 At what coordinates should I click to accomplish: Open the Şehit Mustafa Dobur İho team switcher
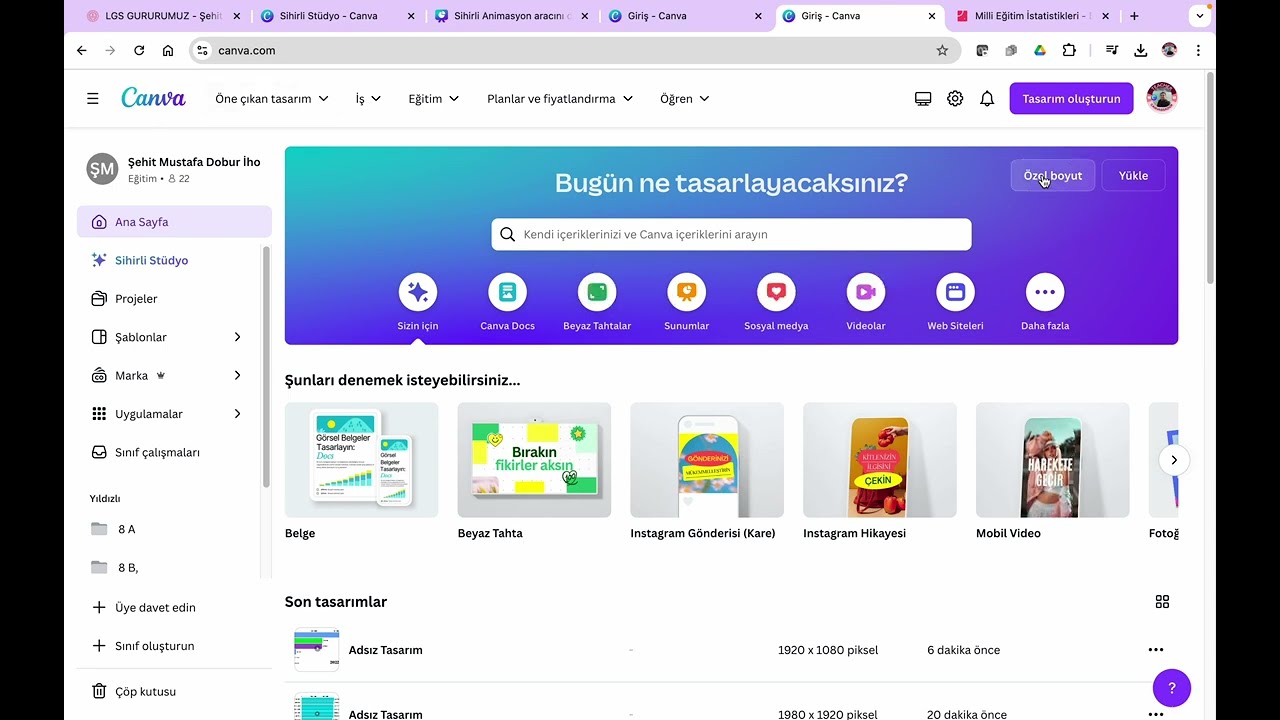174,169
